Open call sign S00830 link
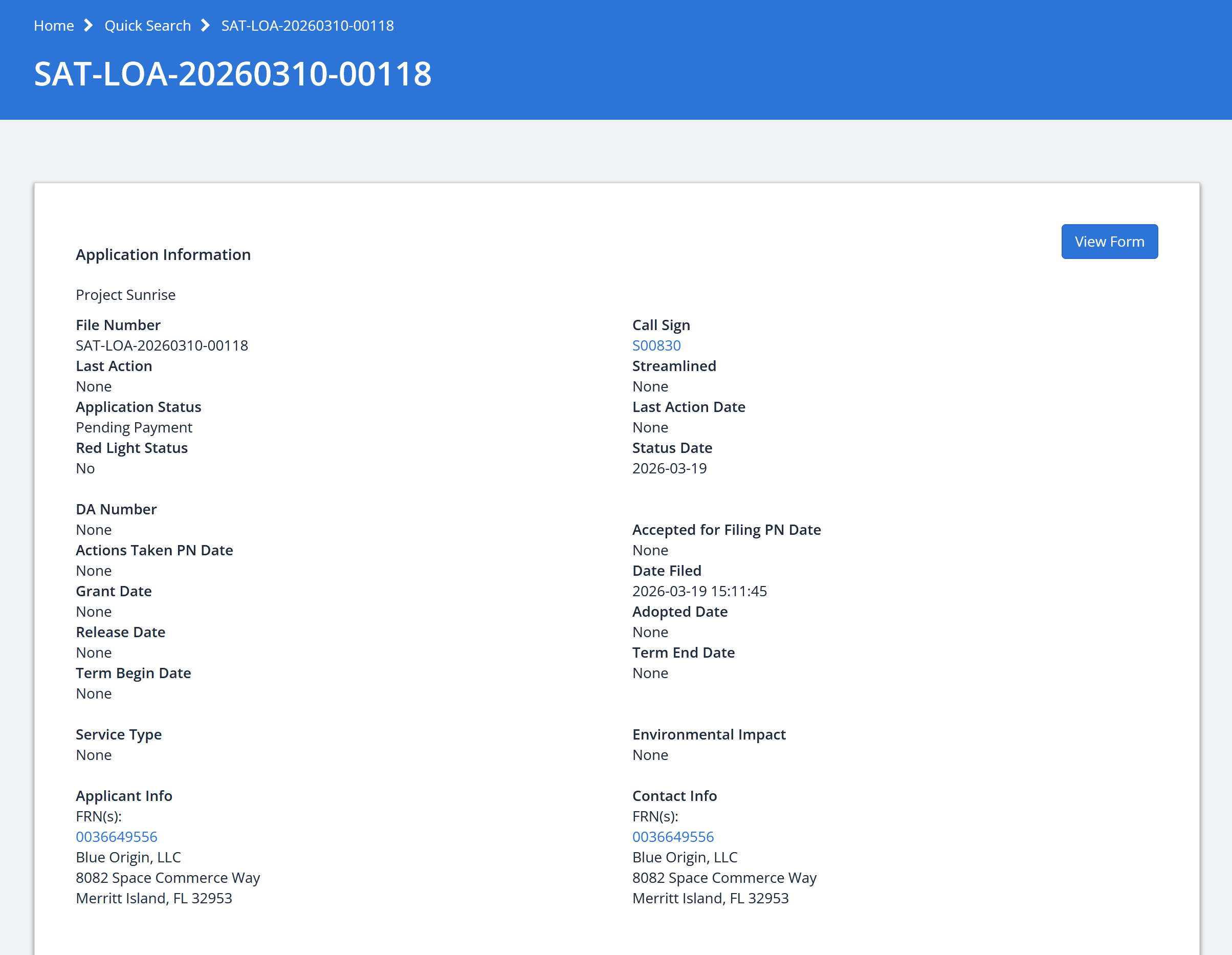The height and width of the screenshot is (955, 1232). [656, 345]
